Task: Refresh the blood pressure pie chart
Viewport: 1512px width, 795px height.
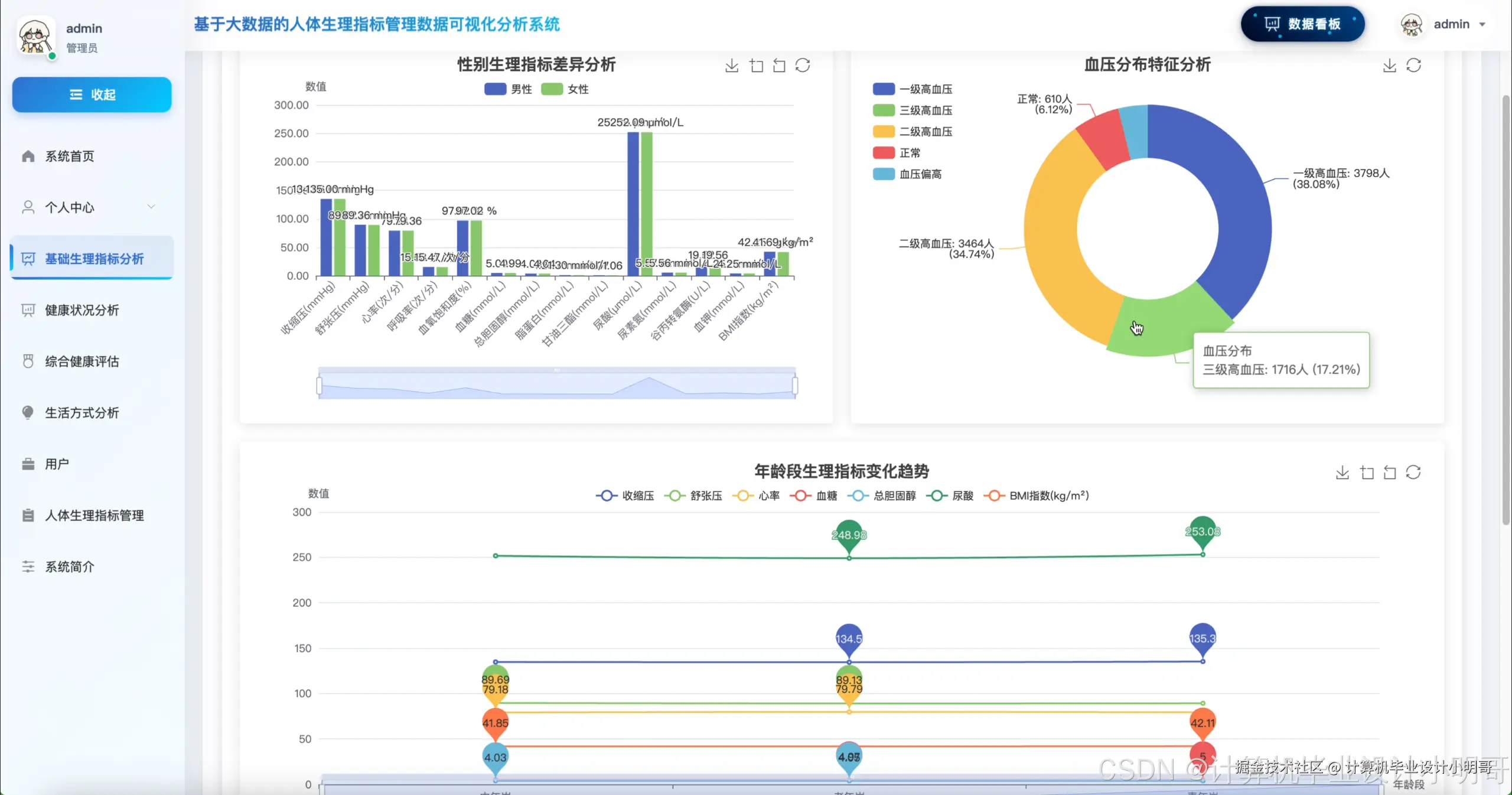Action: click(1413, 66)
